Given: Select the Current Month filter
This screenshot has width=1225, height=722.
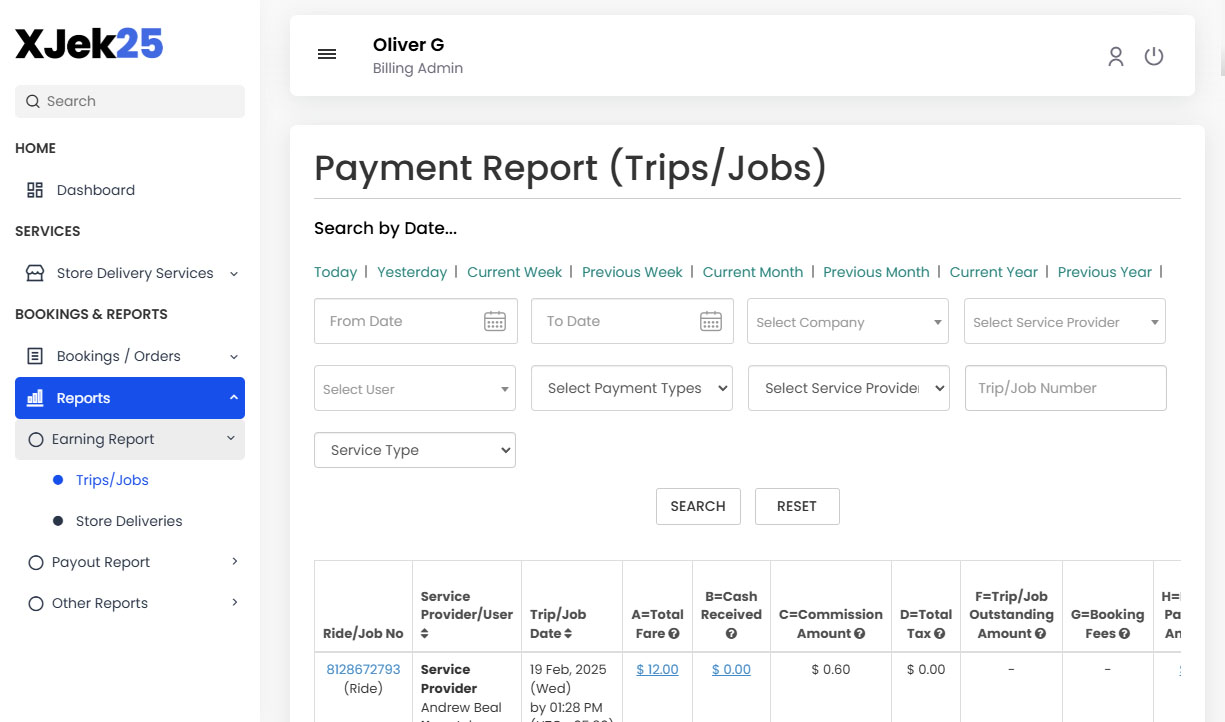Looking at the screenshot, I should click(752, 271).
